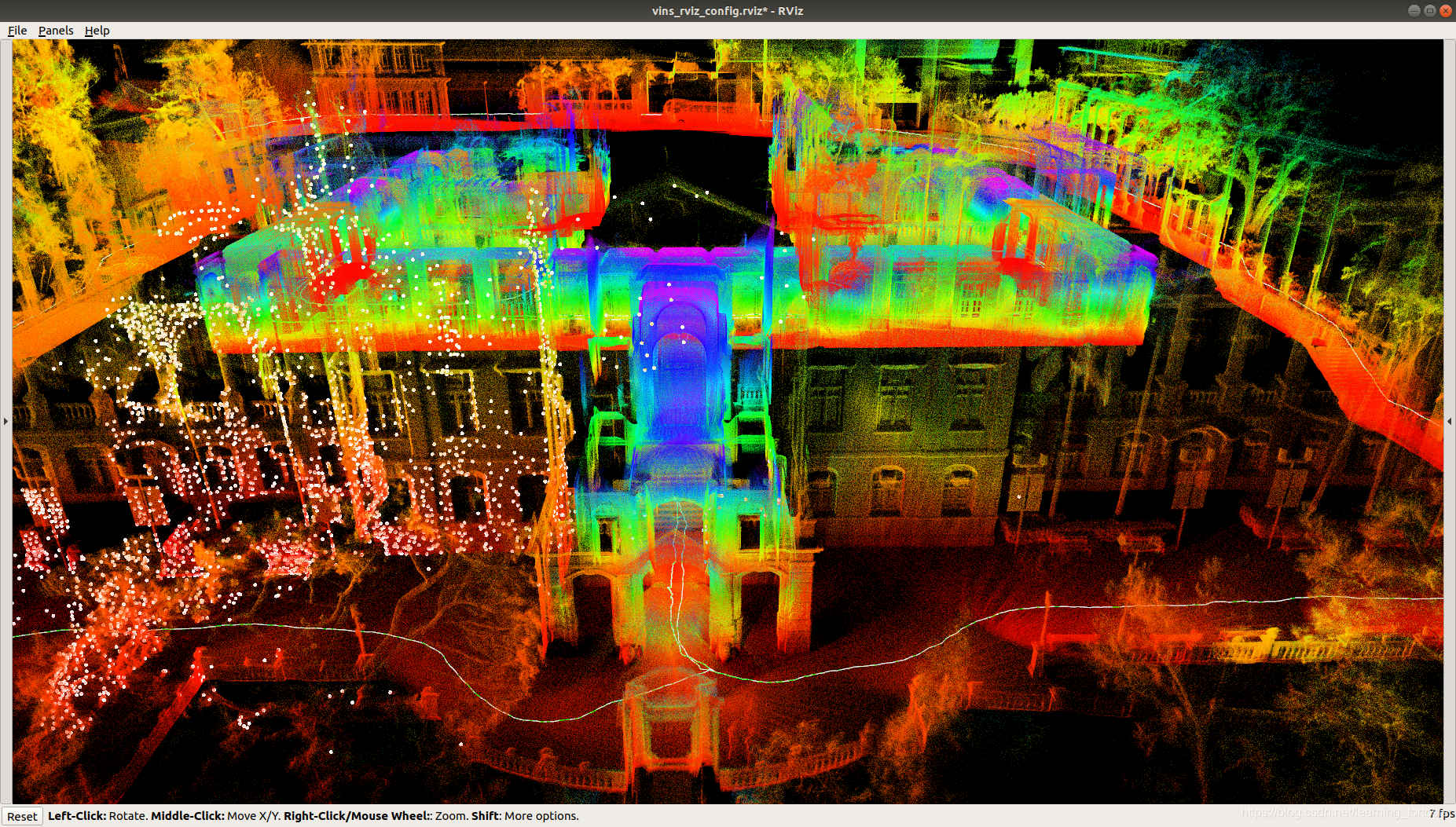The width and height of the screenshot is (1456, 827).
Task: Open the Help menu
Action: pyautogui.click(x=97, y=31)
